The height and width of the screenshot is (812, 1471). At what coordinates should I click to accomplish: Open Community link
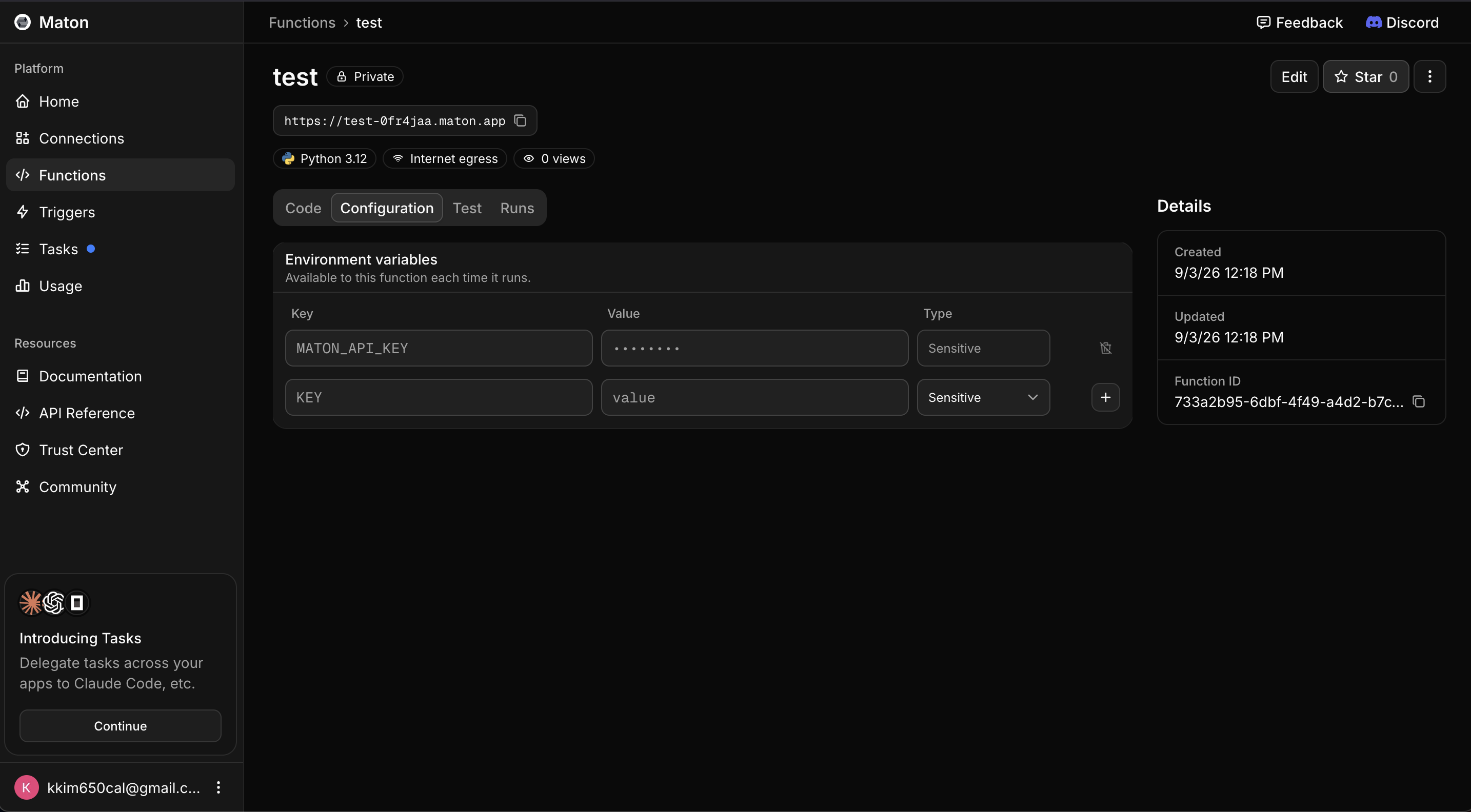[120, 487]
